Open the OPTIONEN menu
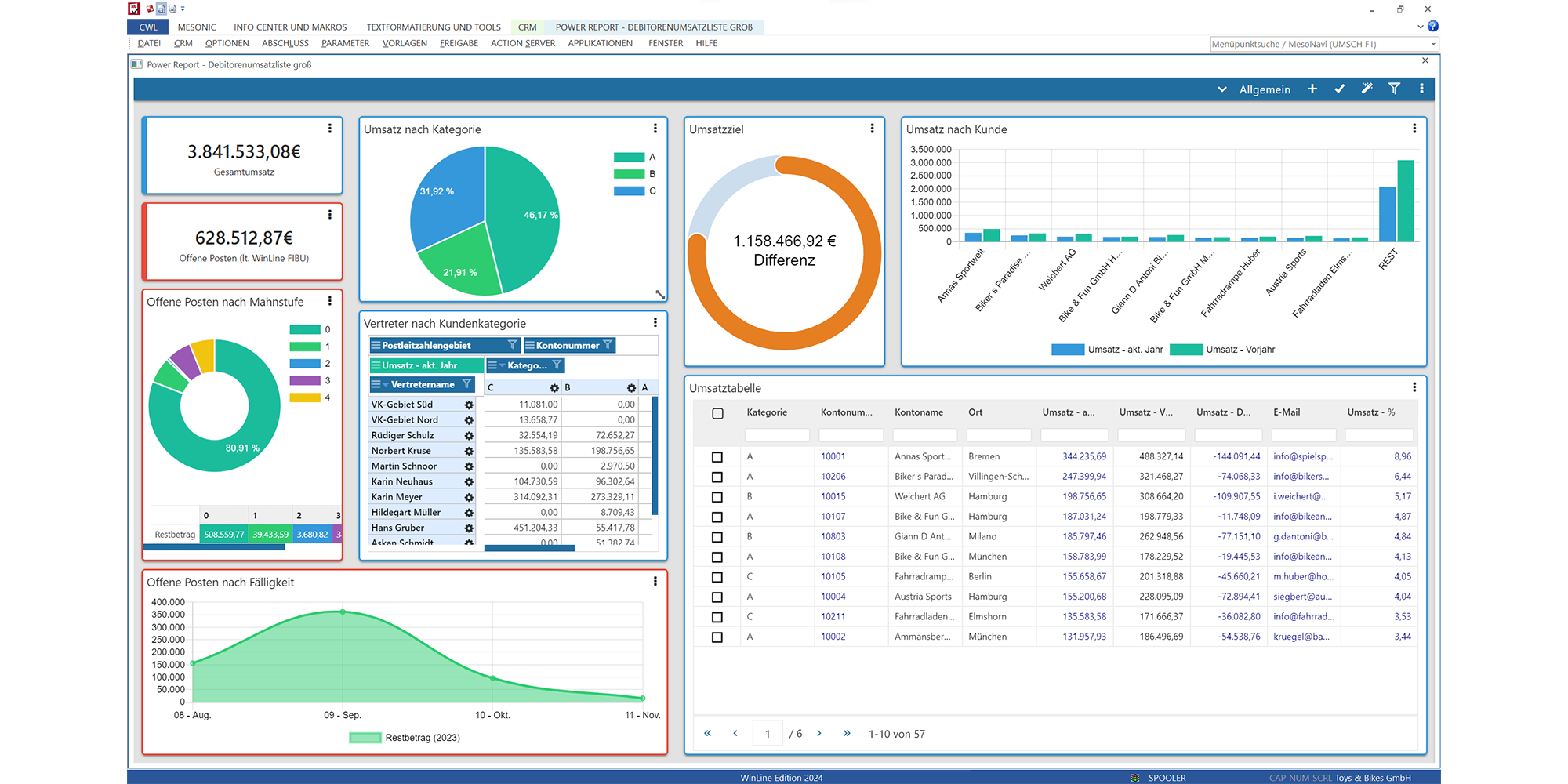1568x784 pixels. coord(227,44)
